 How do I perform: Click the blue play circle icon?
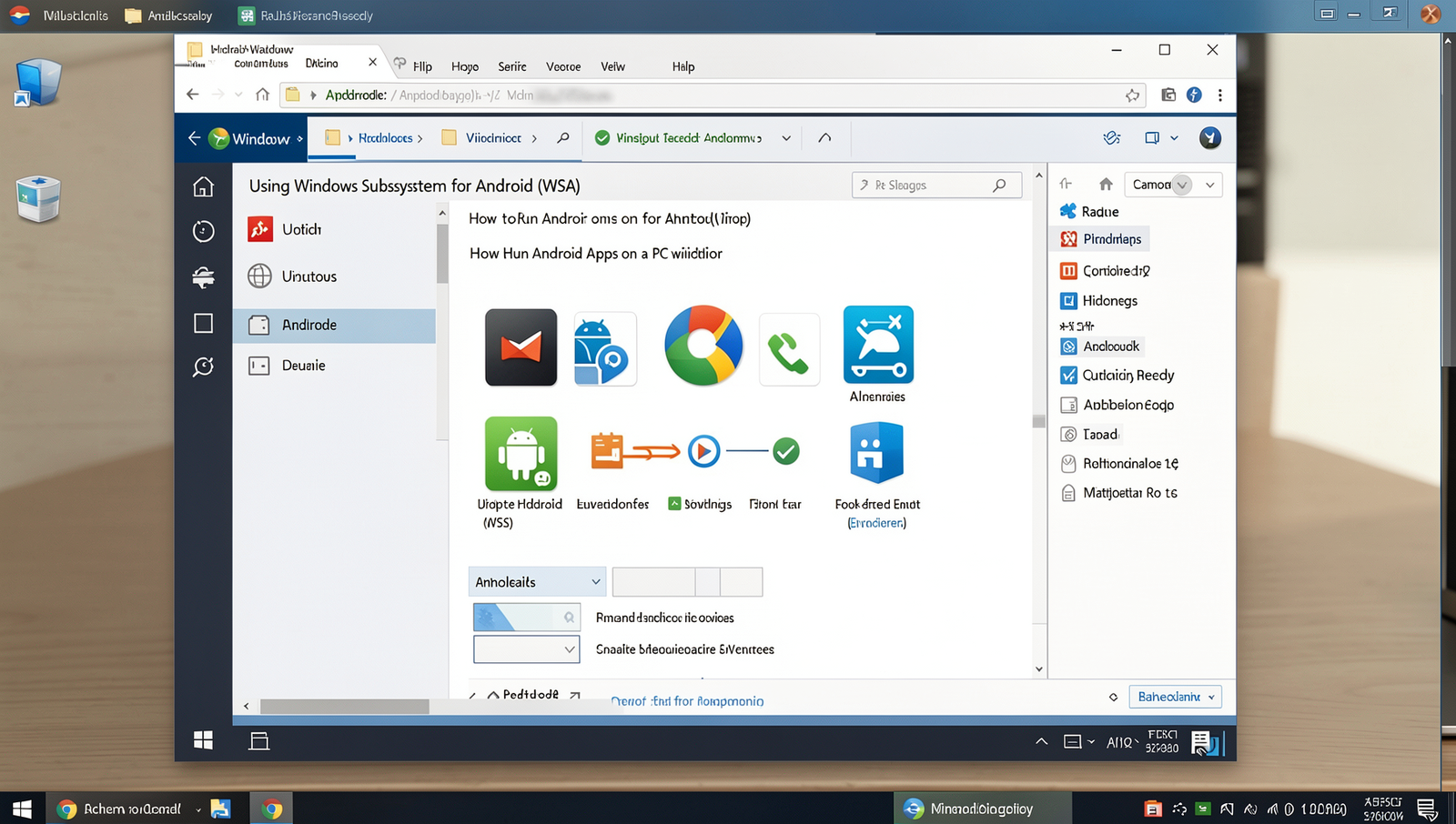coord(703,450)
